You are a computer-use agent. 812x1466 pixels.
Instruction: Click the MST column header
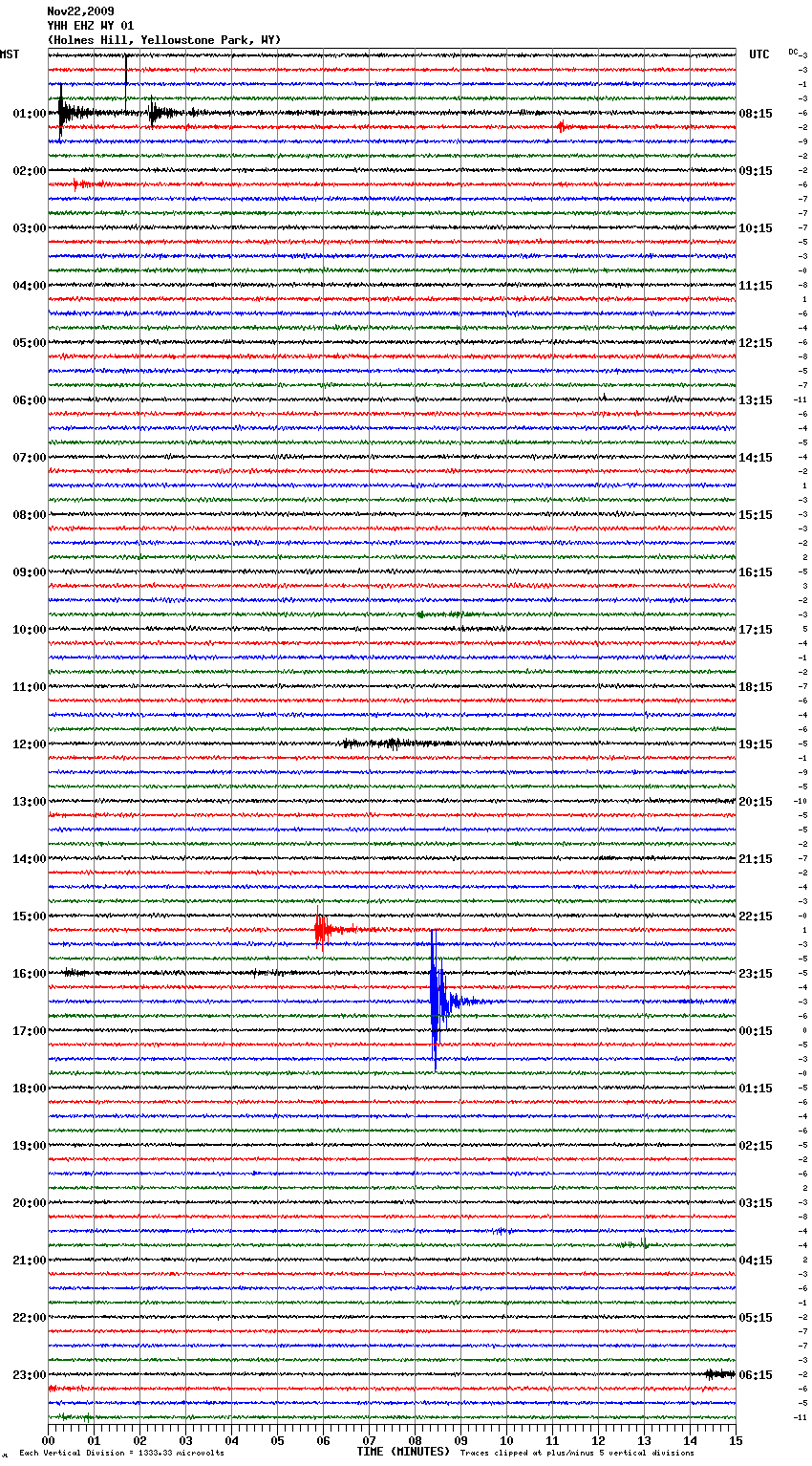click(x=10, y=54)
